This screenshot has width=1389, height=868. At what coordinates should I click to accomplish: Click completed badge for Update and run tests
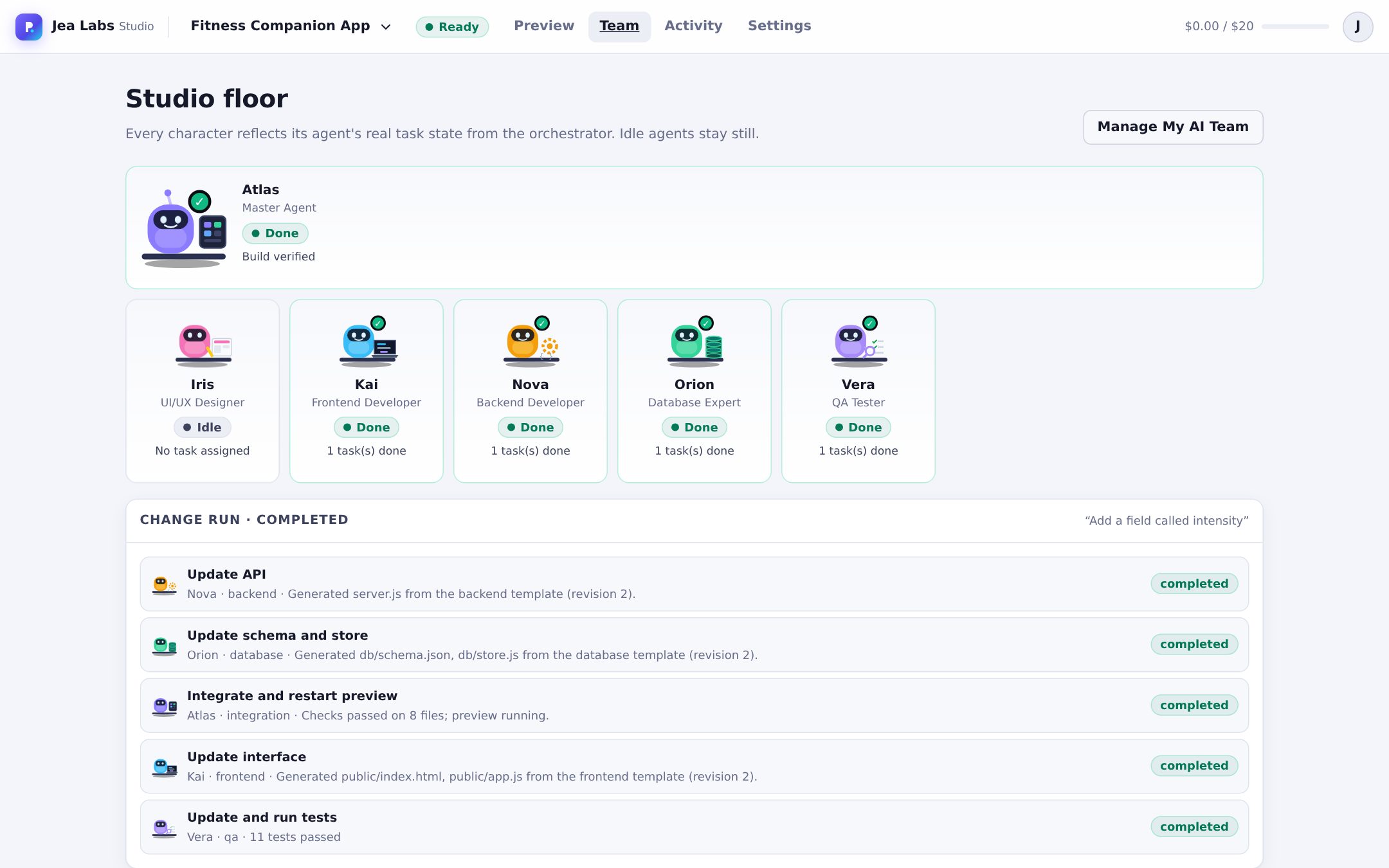[1194, 827]
